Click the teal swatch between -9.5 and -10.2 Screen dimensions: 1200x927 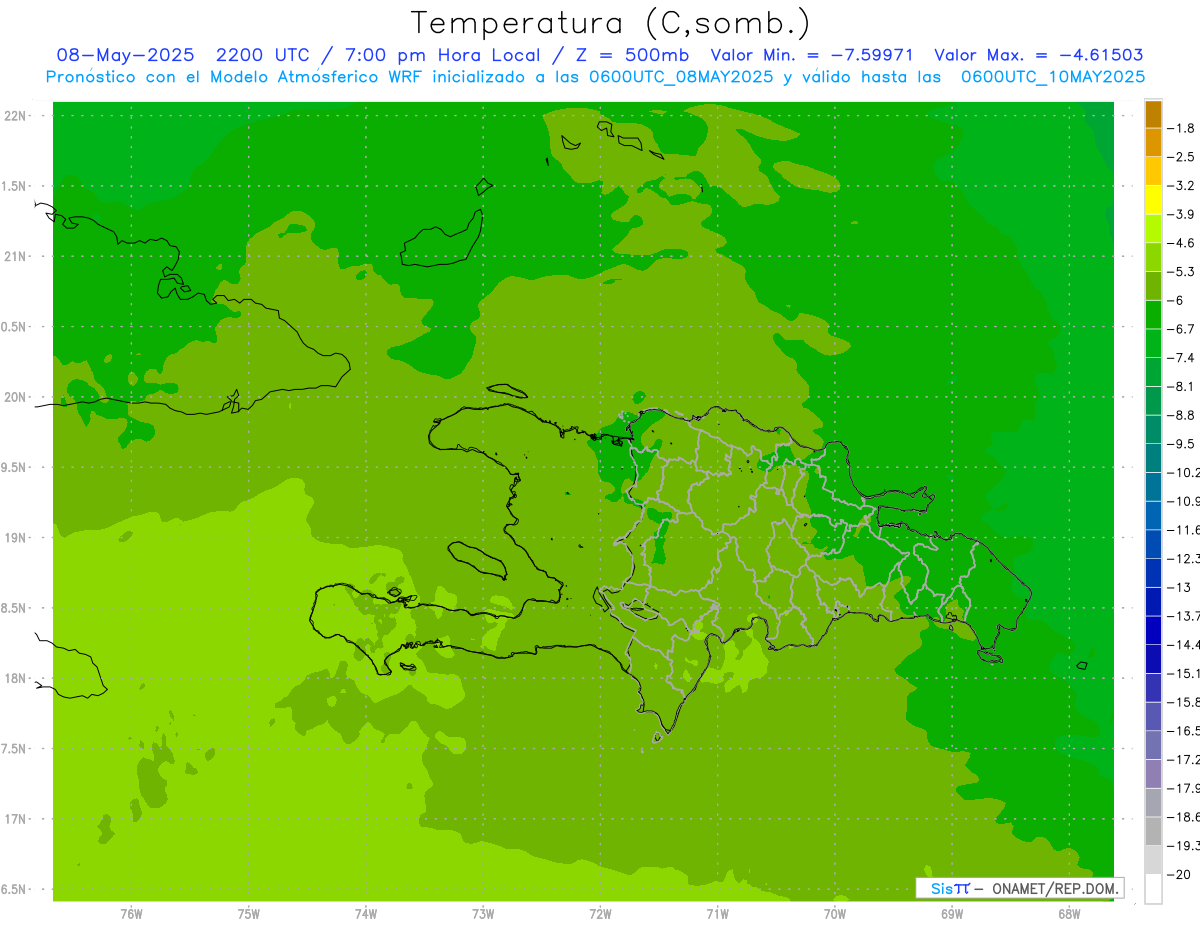(1153, 458)
